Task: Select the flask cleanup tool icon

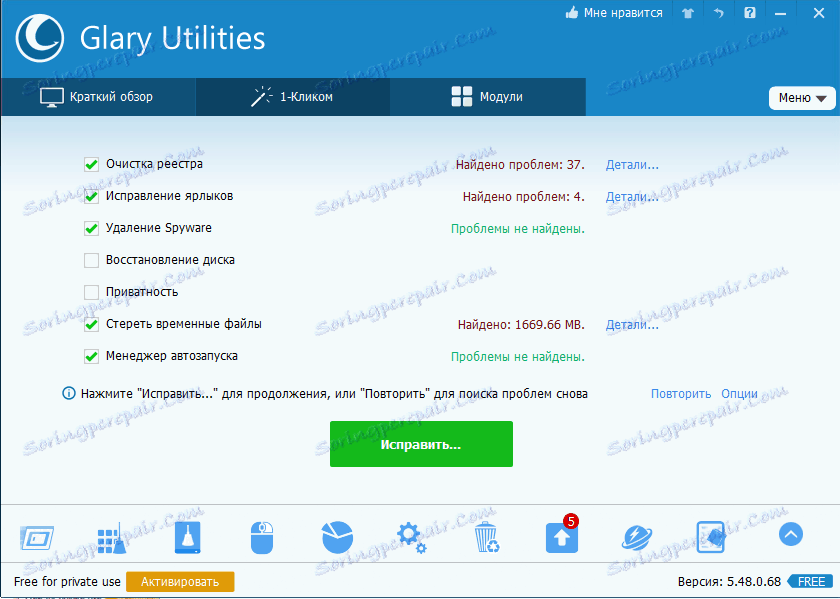Action: 186,537
